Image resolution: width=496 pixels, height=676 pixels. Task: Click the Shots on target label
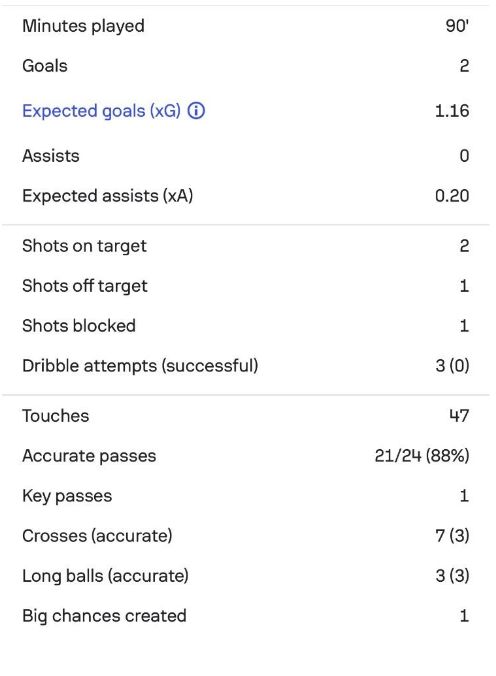point(85,246)
